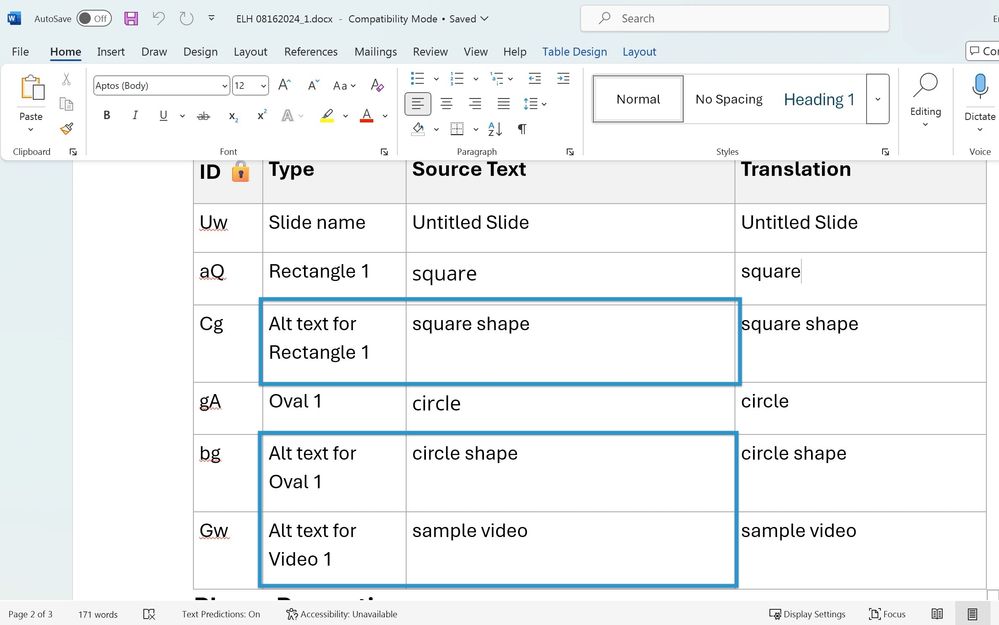Toggle Italic formatting

135,116
